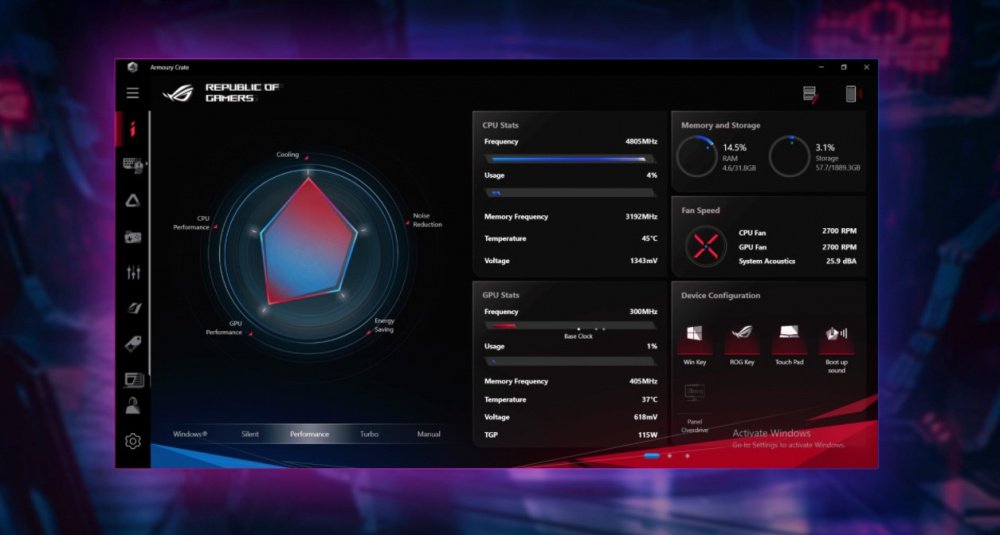Viewport: 1000px width, 535px height.
Task: Click the 3192MHz memory frequency value
Action: pyautogui.click(x=641, y=217)
